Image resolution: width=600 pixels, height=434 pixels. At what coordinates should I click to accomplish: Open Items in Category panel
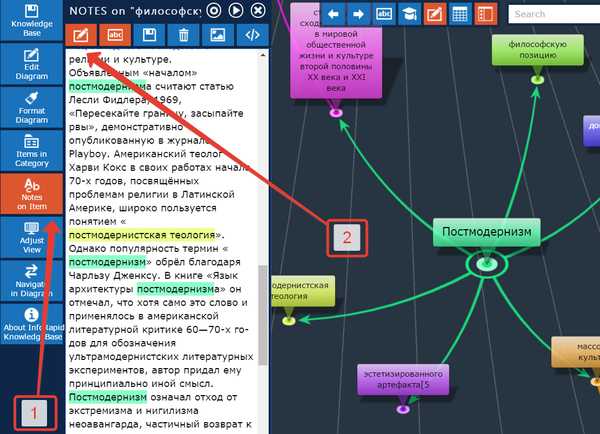32,150
